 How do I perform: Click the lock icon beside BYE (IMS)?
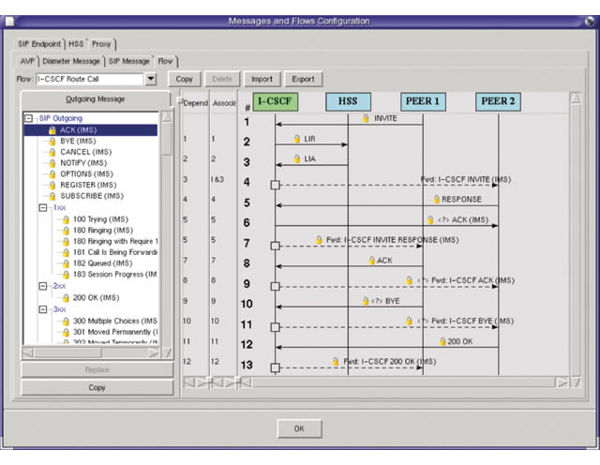click(52, 141)
